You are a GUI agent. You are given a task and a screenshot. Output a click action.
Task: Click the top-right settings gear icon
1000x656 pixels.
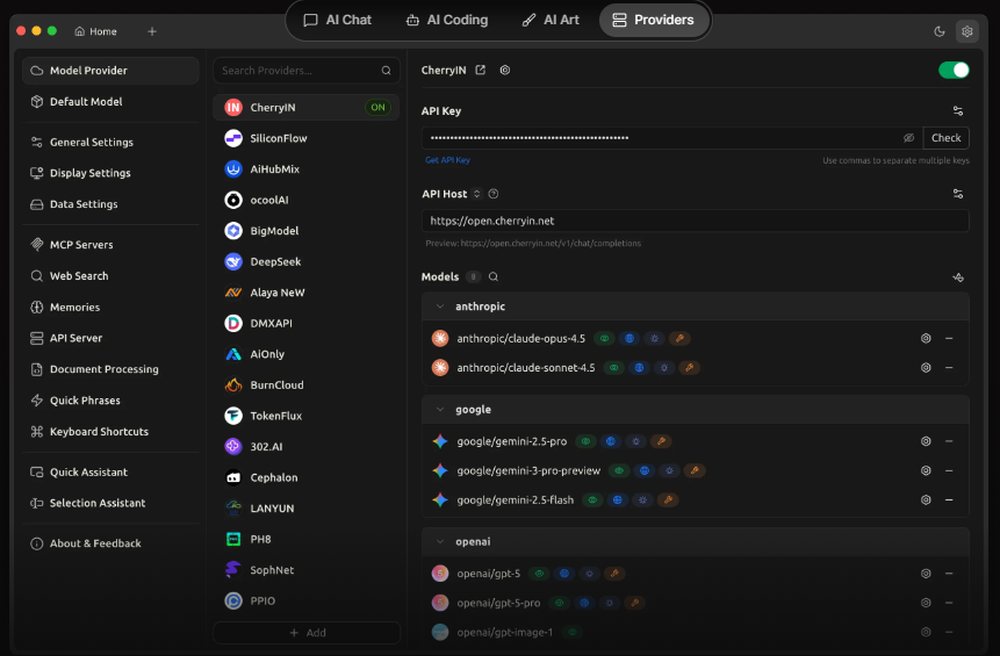(967, 31)
